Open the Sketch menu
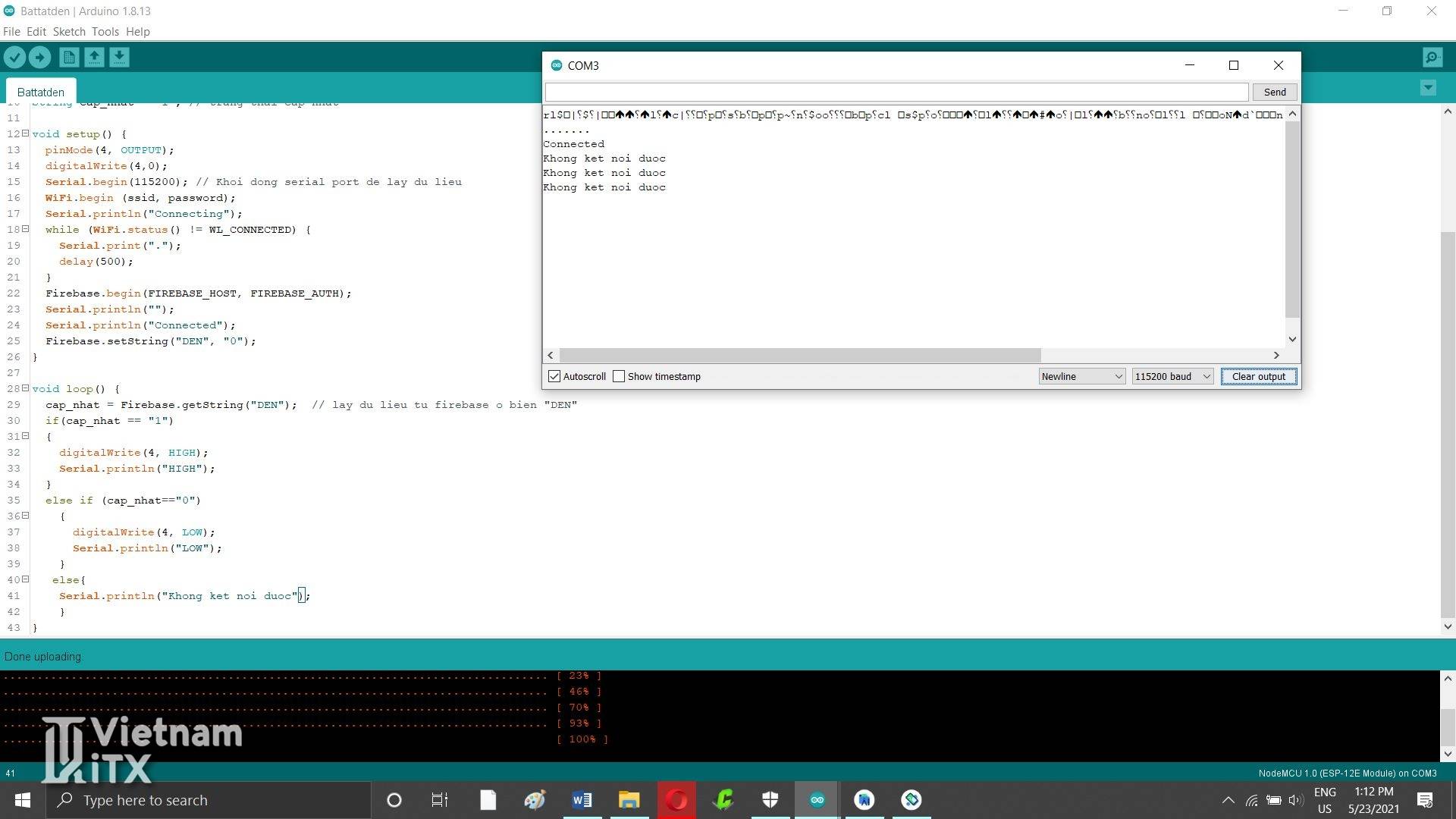The width and height of the screenshot is (1456, 819). [68, 32]
